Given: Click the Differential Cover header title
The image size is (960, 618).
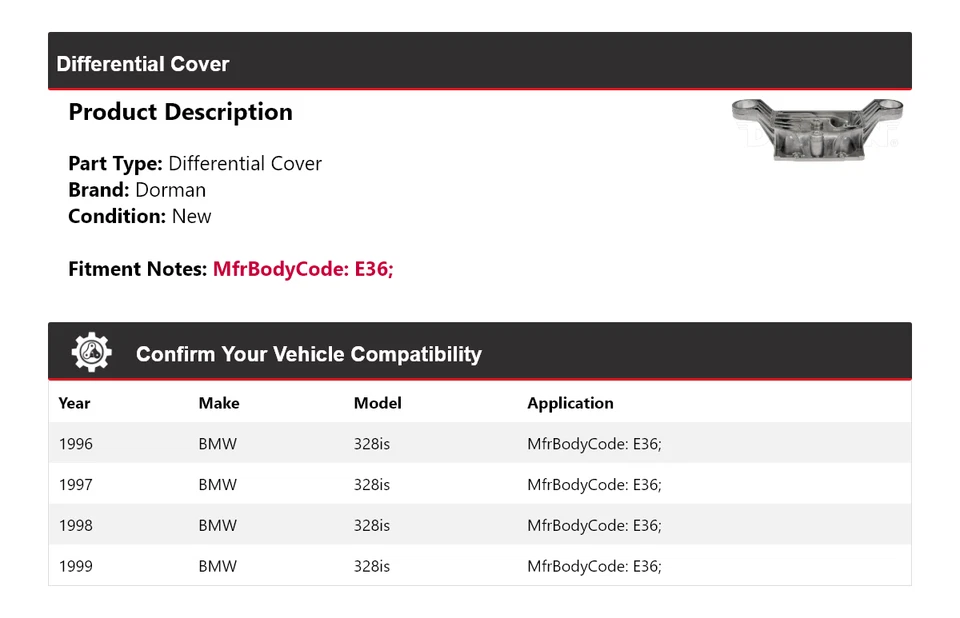Looking at the screenshot, I should pyautogui.click(x=143, y=64).
